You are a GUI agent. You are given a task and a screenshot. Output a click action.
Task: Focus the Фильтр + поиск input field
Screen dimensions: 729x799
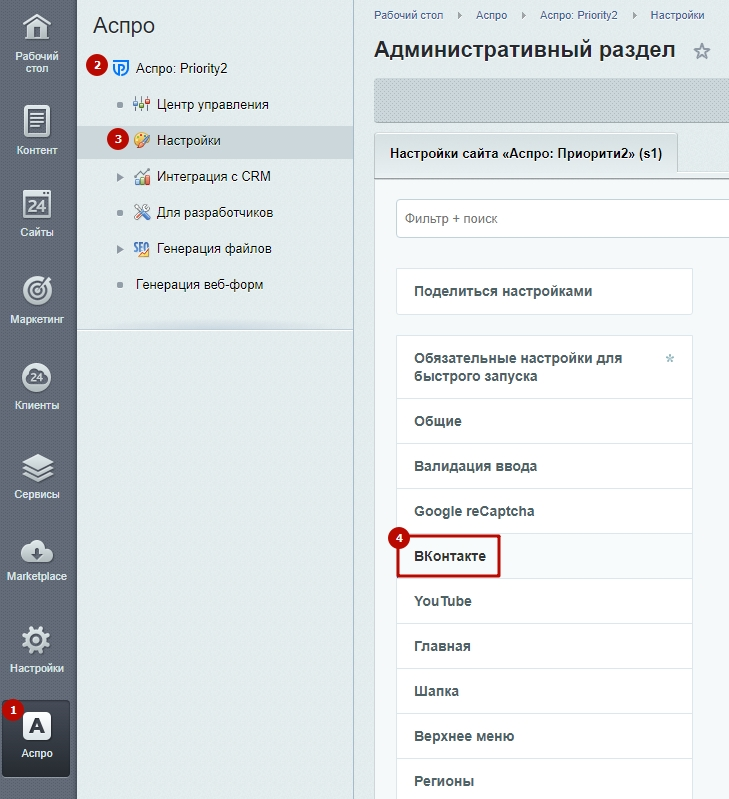pyautogui.click(x=563, y=219)
